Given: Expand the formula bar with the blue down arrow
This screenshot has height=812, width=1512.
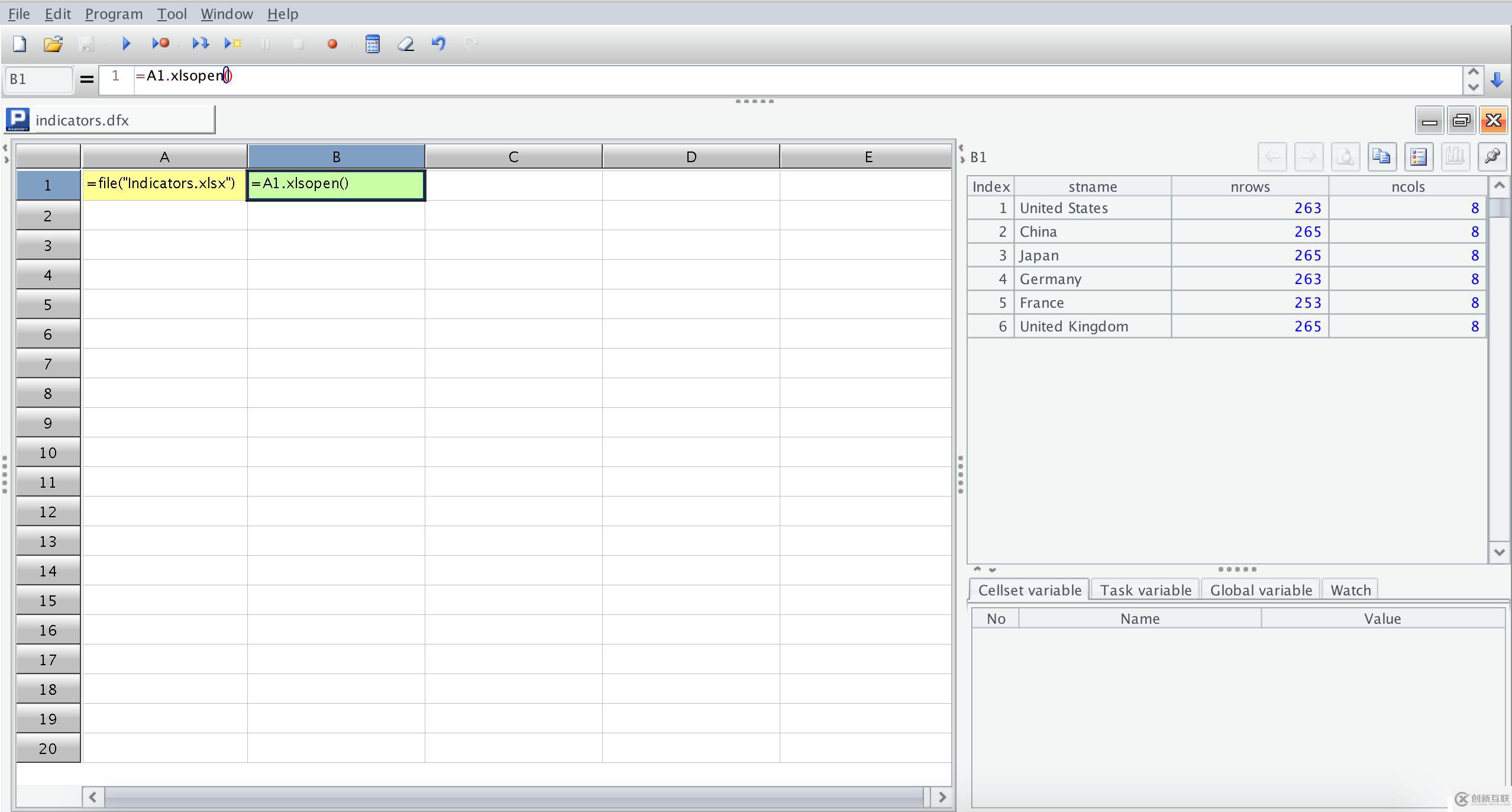Looking at the screenshot, I should pyautogui.click(x=1497, y=79).
